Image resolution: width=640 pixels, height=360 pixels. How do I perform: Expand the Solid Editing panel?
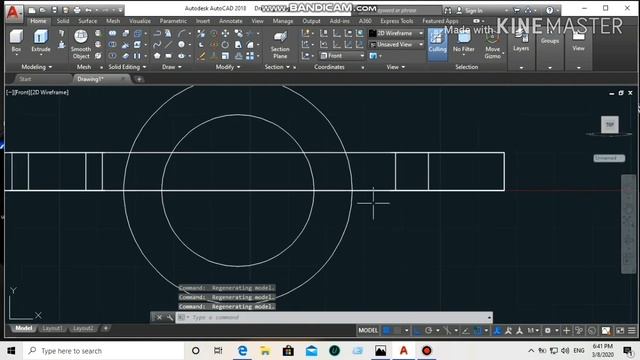coord(127,67)
